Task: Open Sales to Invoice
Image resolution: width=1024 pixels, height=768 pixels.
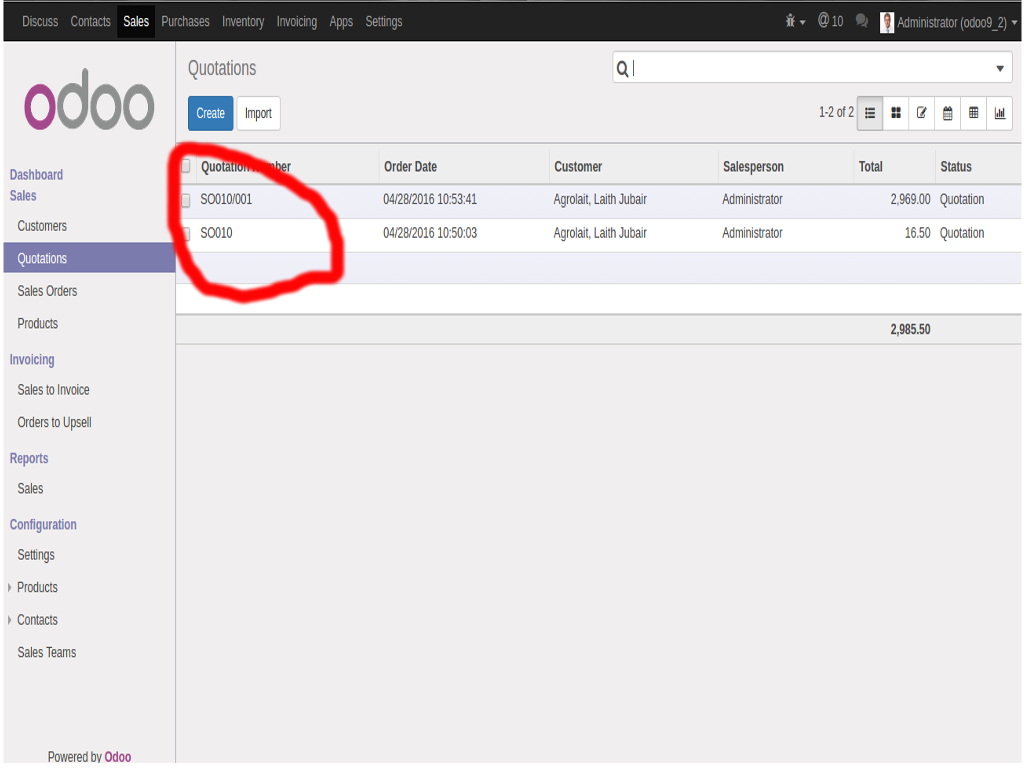Action: 53,390
